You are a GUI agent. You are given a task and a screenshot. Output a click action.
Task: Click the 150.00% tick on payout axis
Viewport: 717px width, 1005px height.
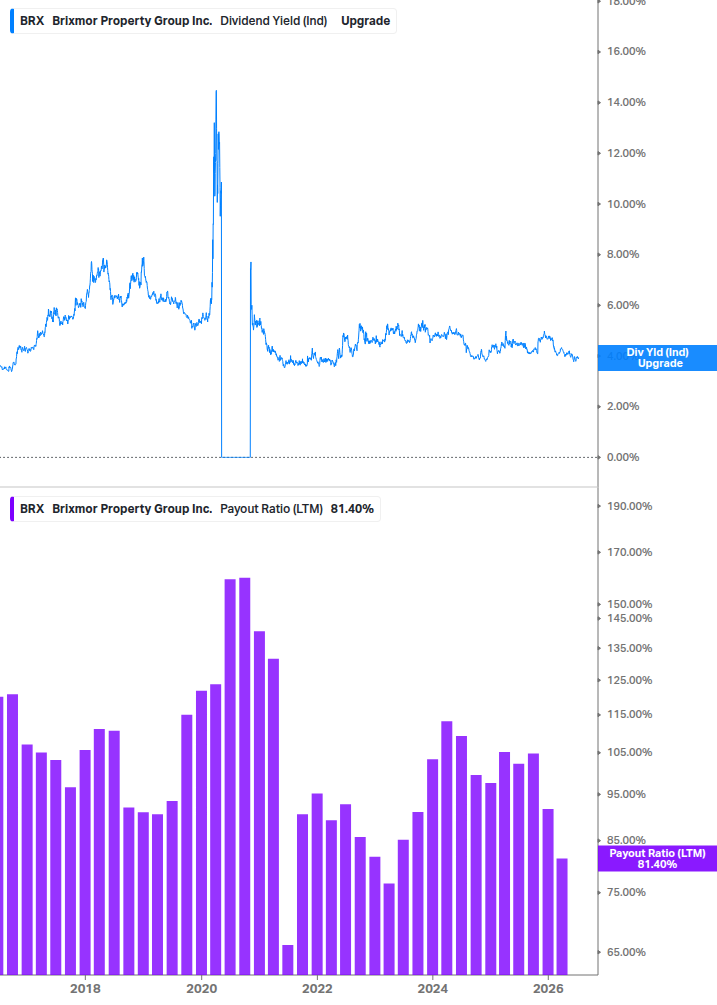pos(629,604)
